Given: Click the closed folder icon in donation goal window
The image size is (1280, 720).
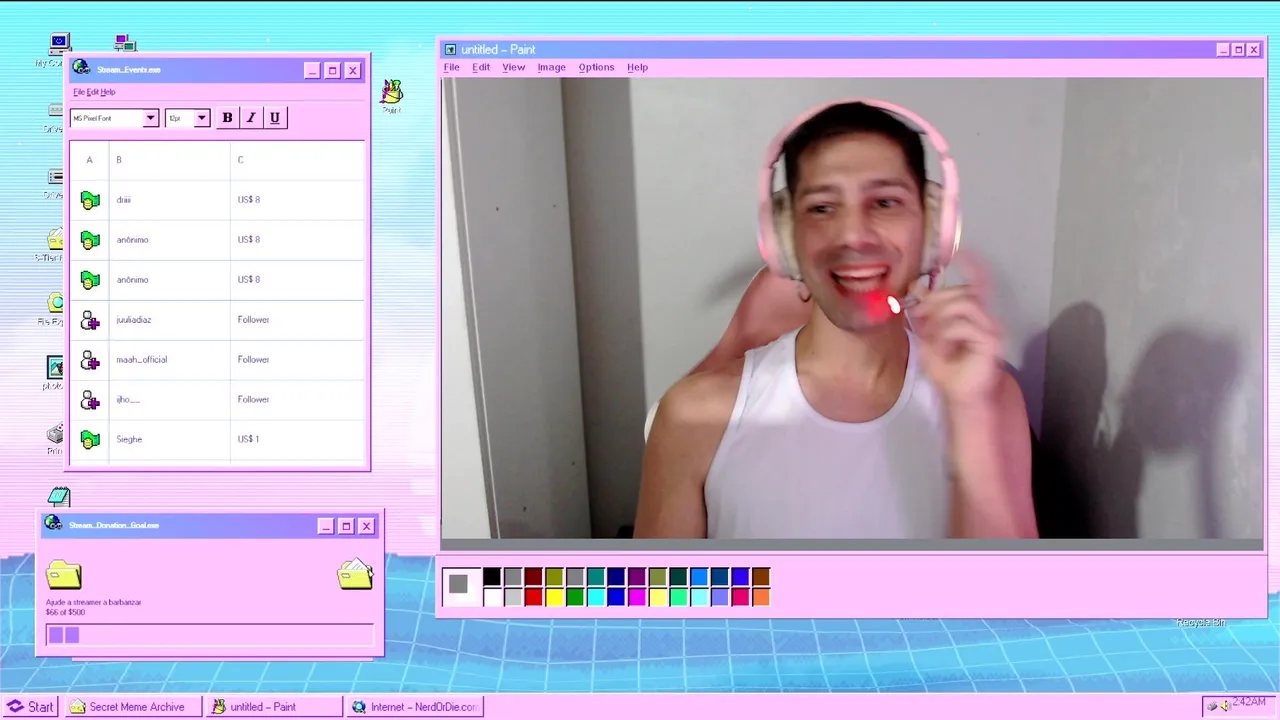Looking at the screenshot, I should click(x=64, y=574).
